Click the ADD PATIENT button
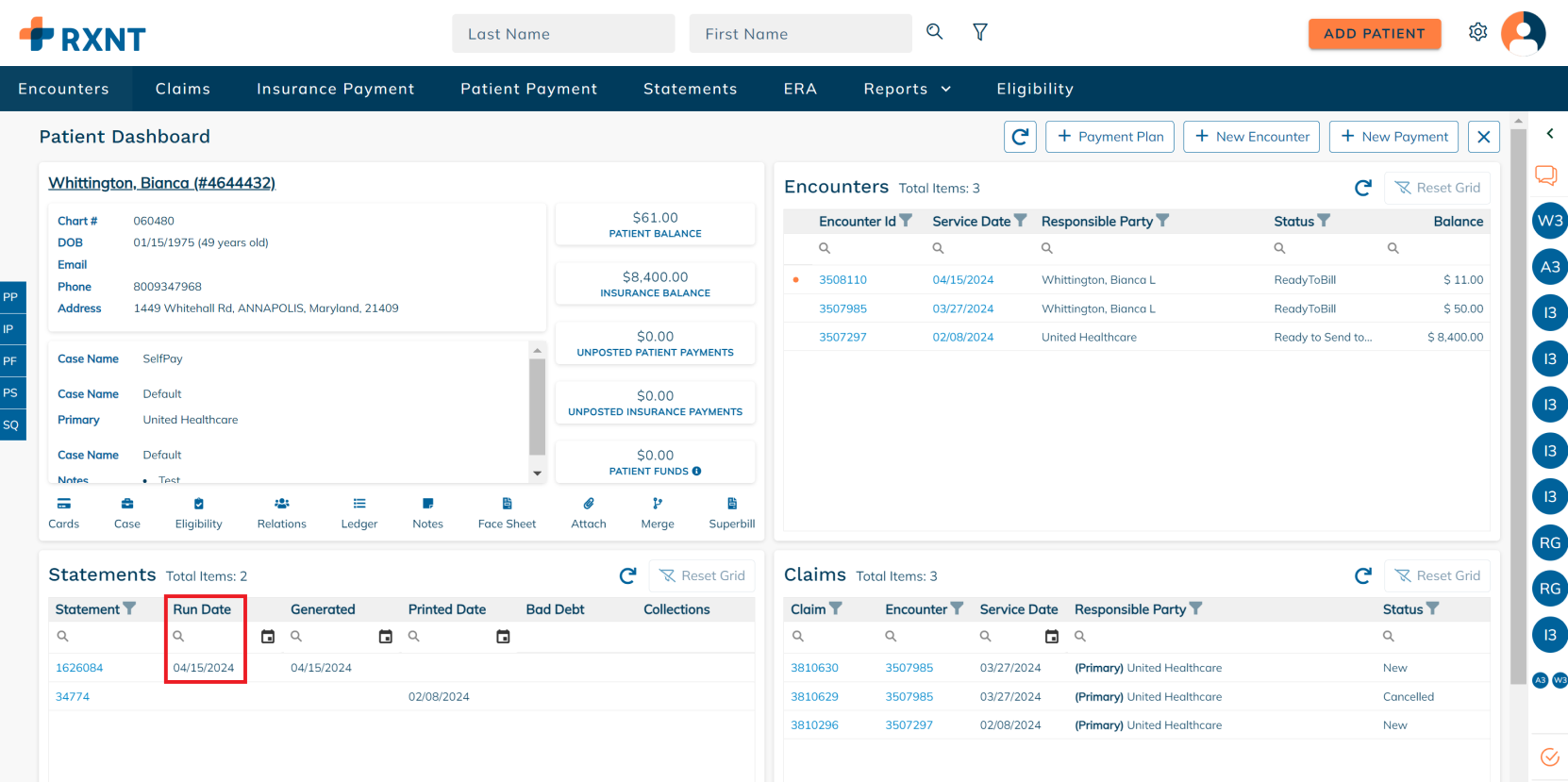The width and height of the screenshot is (1568, 782). click(1374, 34)
